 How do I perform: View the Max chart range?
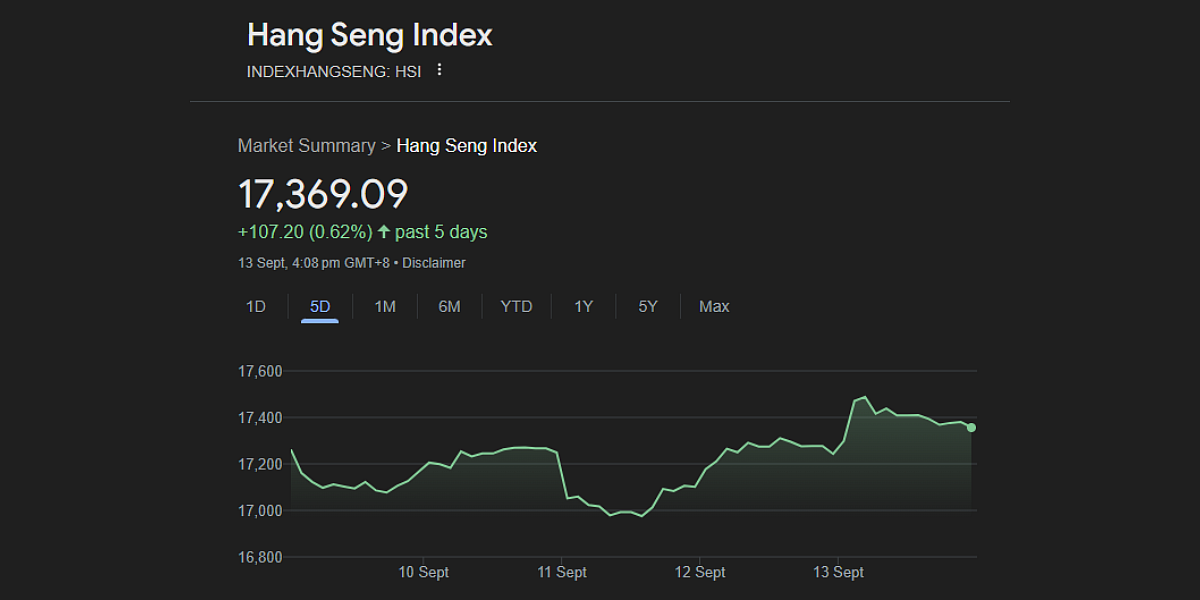(714, 306)
